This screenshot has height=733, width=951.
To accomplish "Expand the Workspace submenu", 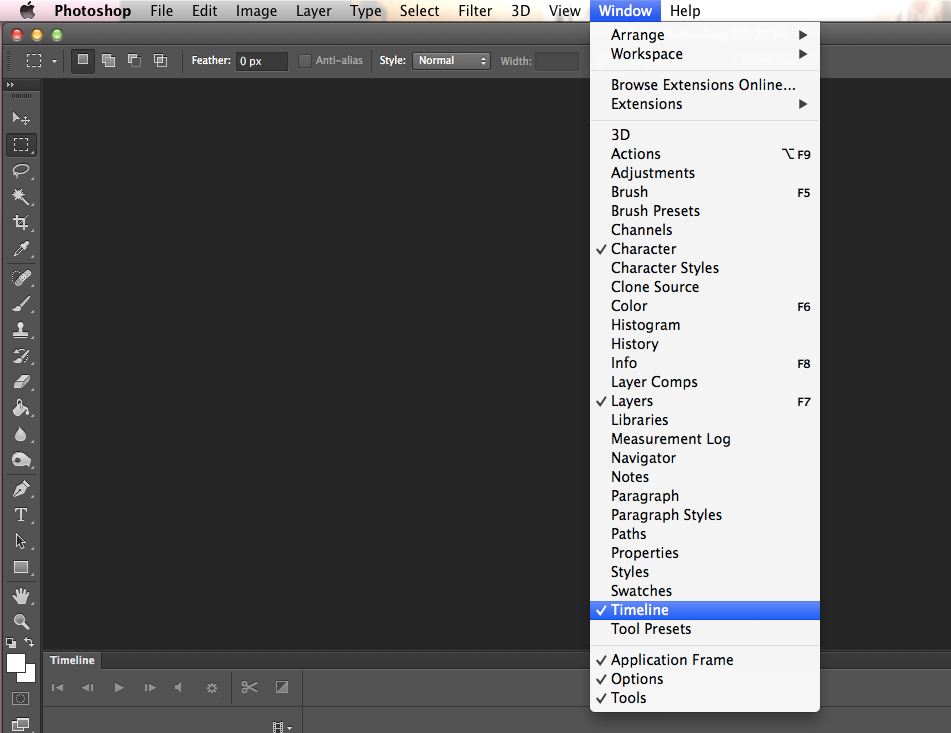I will coord(705,54).
